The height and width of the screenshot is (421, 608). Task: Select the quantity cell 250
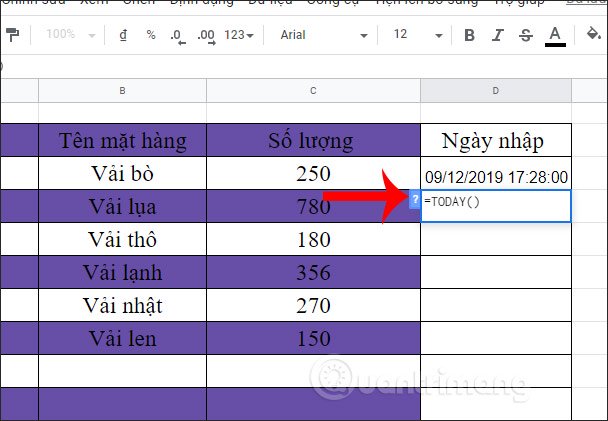[x=313, y=173]
